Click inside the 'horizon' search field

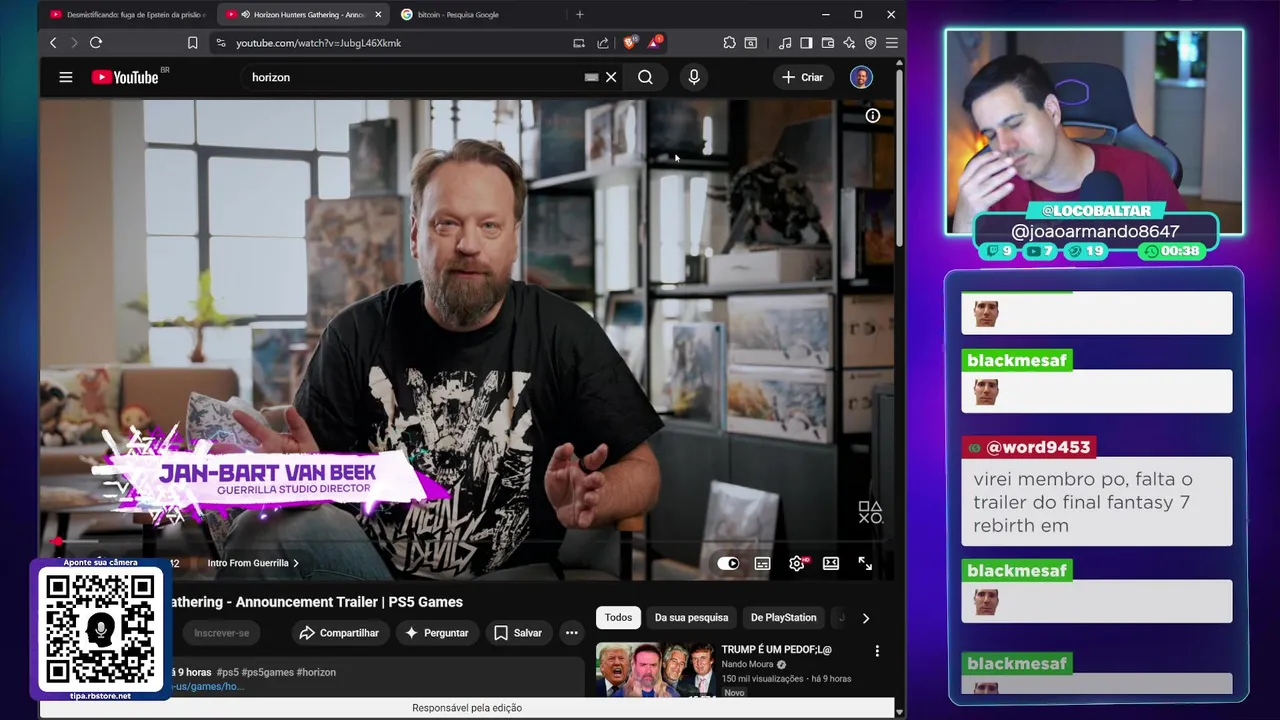tap(415, 77)
